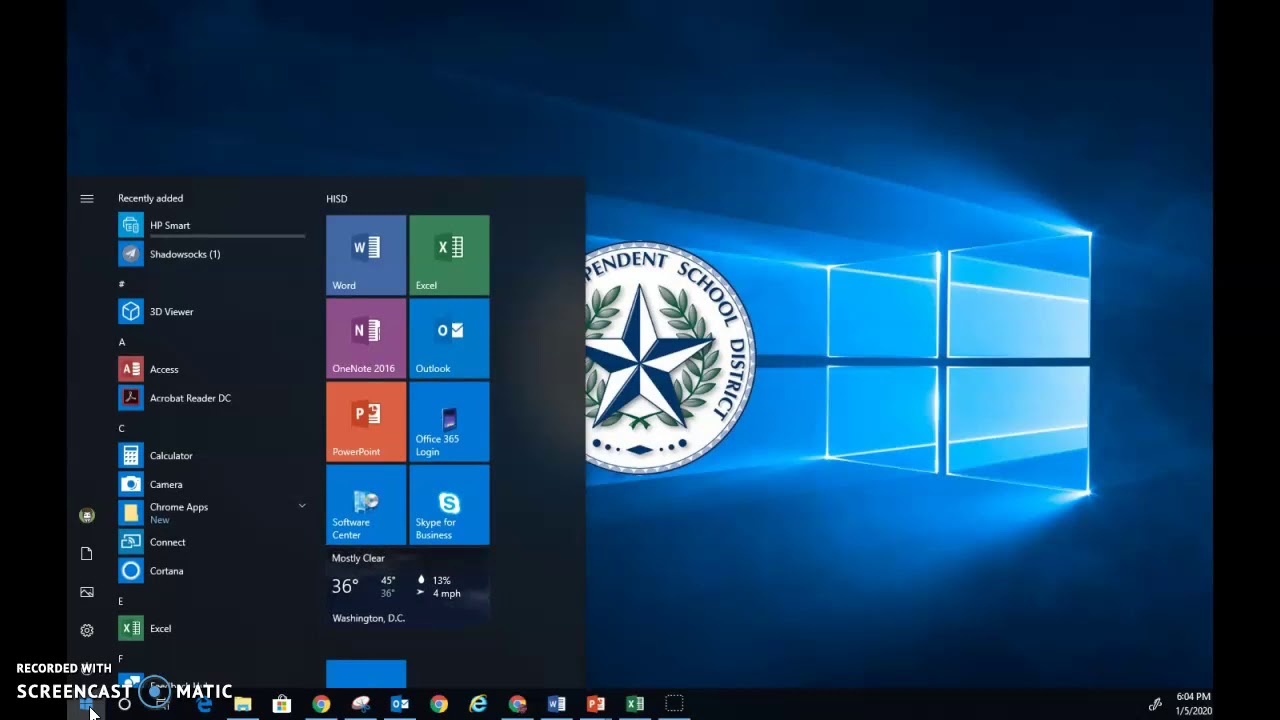Open the Skype for Business tile

pos(449,504)
